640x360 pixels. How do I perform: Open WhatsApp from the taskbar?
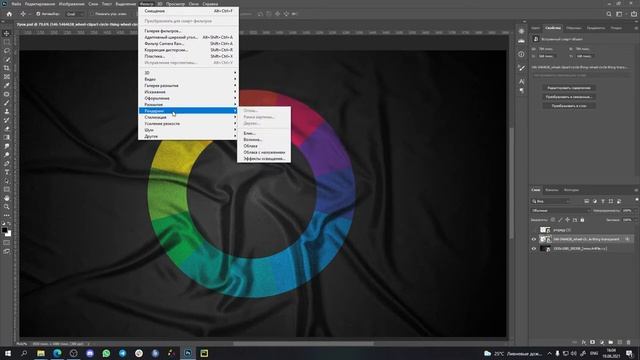[x=106, y=353]
